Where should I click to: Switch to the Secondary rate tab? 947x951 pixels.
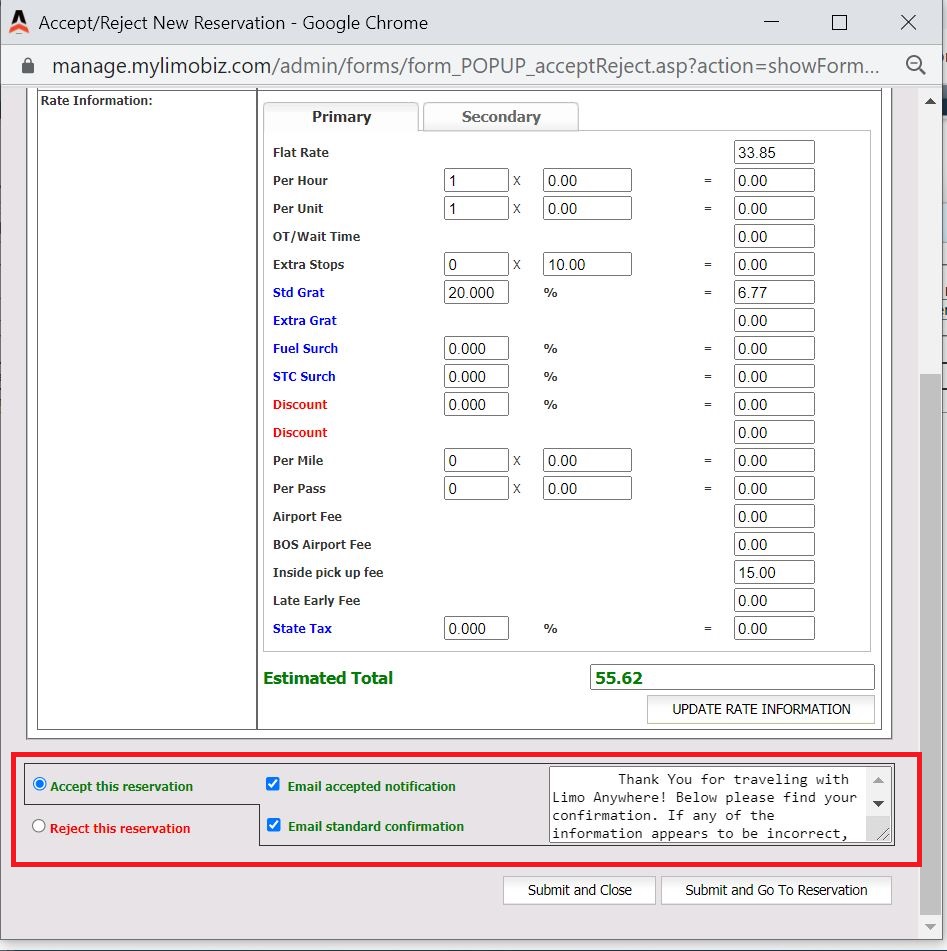click(500, 117)
